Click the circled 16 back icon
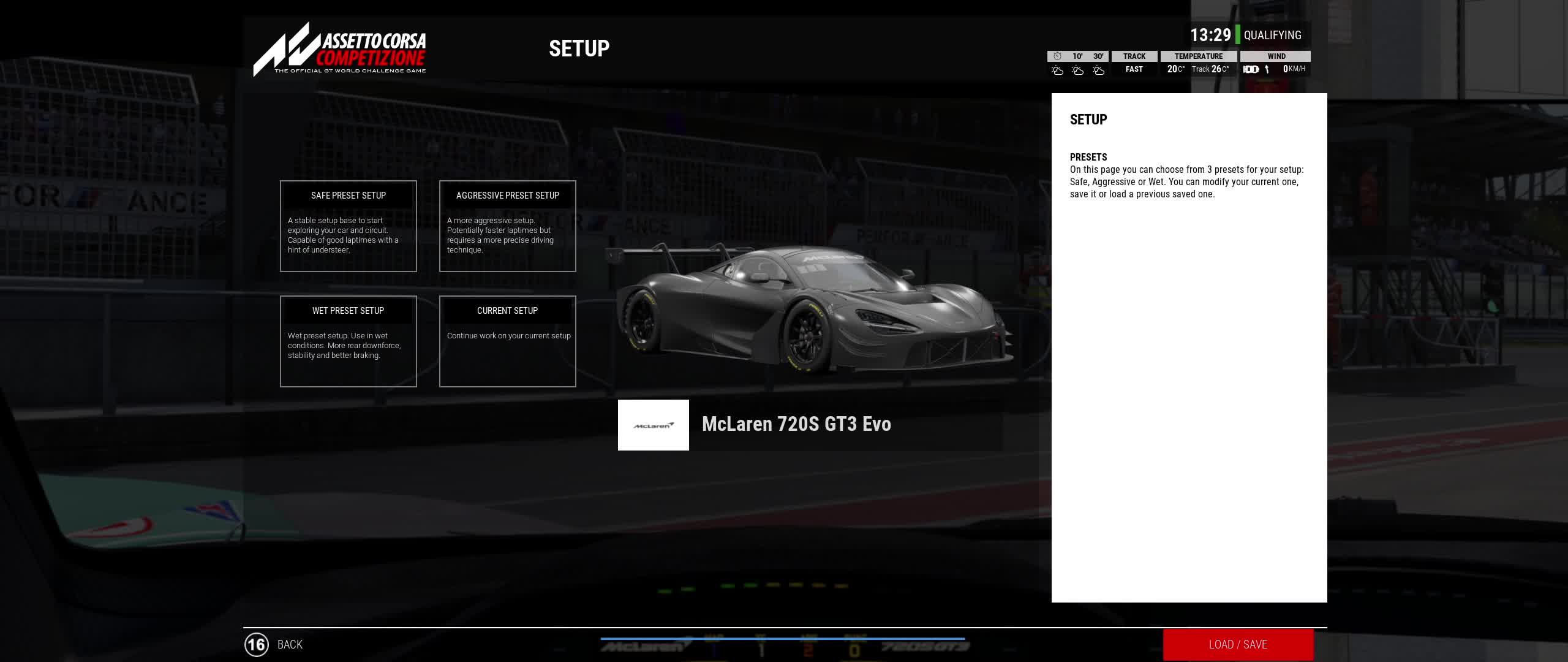 click(256, 644)
